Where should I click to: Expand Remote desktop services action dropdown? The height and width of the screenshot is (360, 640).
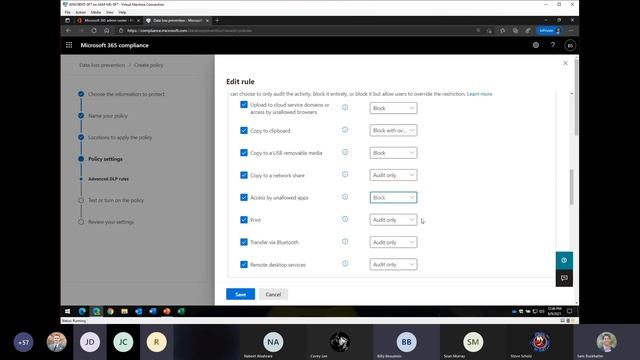(x=393, y=264)
